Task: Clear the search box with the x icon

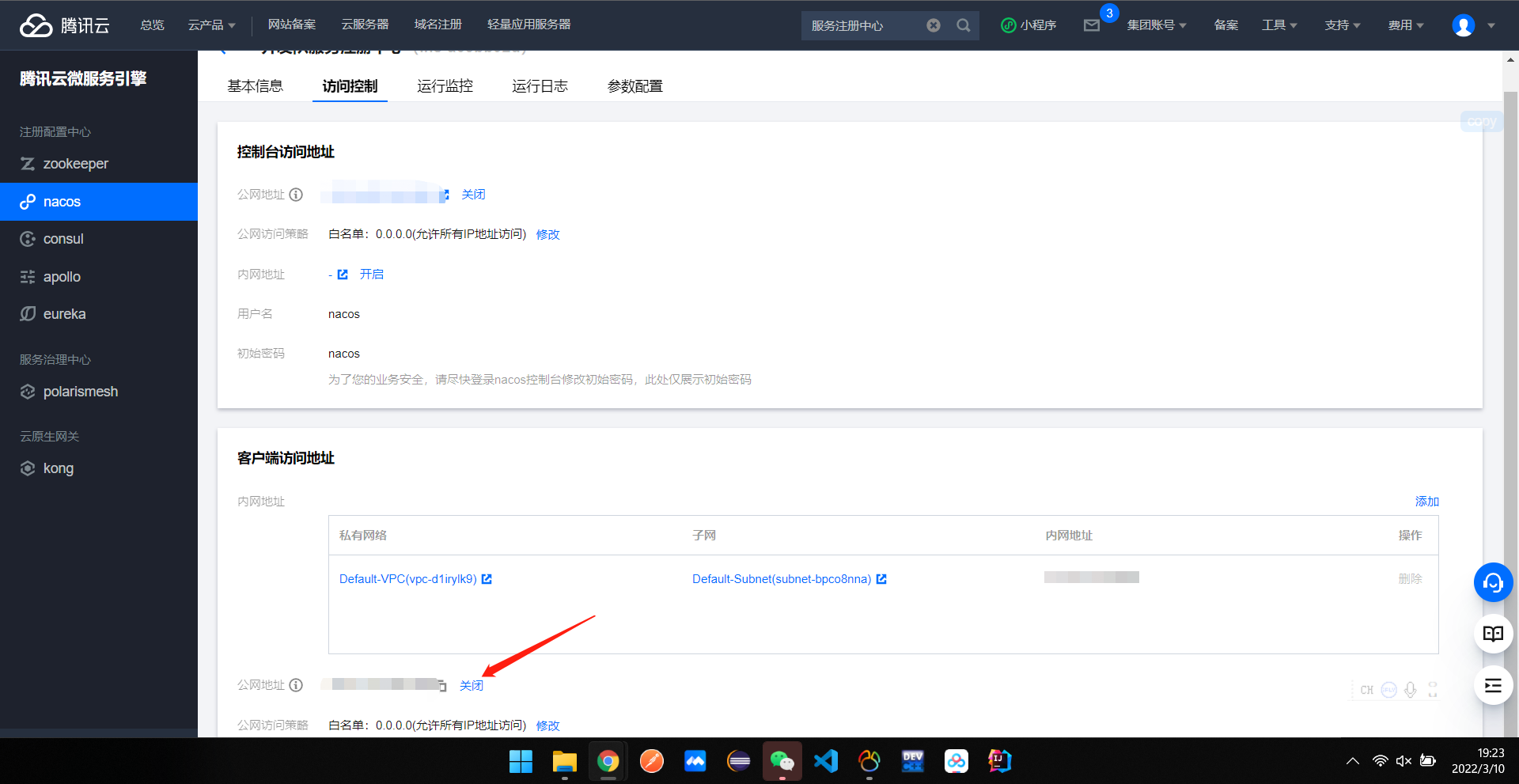Action: (934, 25)
